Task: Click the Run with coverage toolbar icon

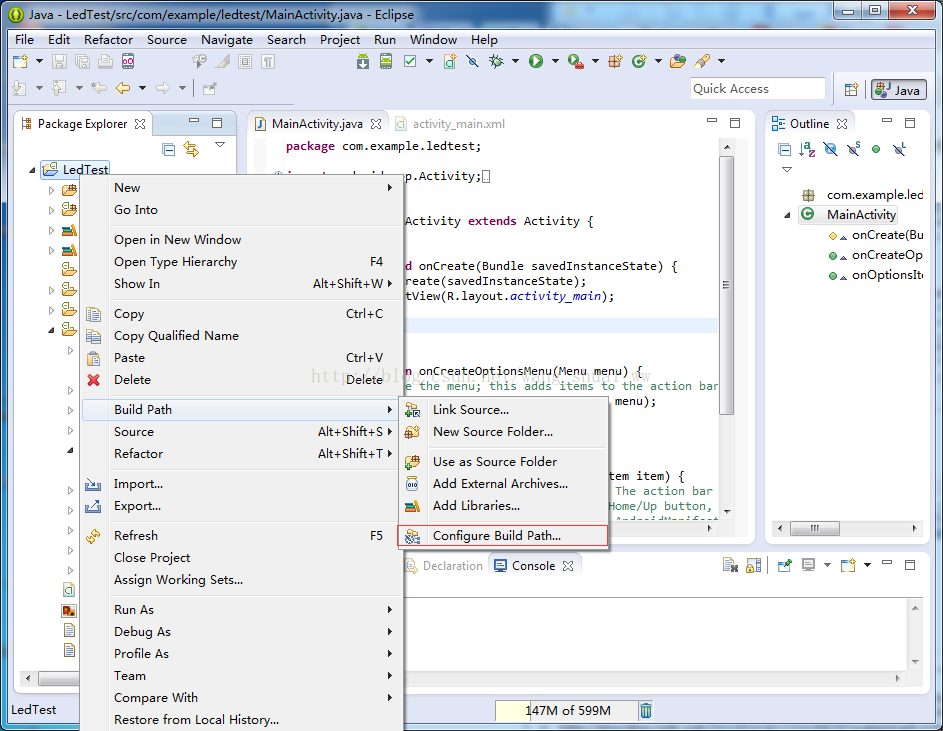Action: click(x=576, y=61)
